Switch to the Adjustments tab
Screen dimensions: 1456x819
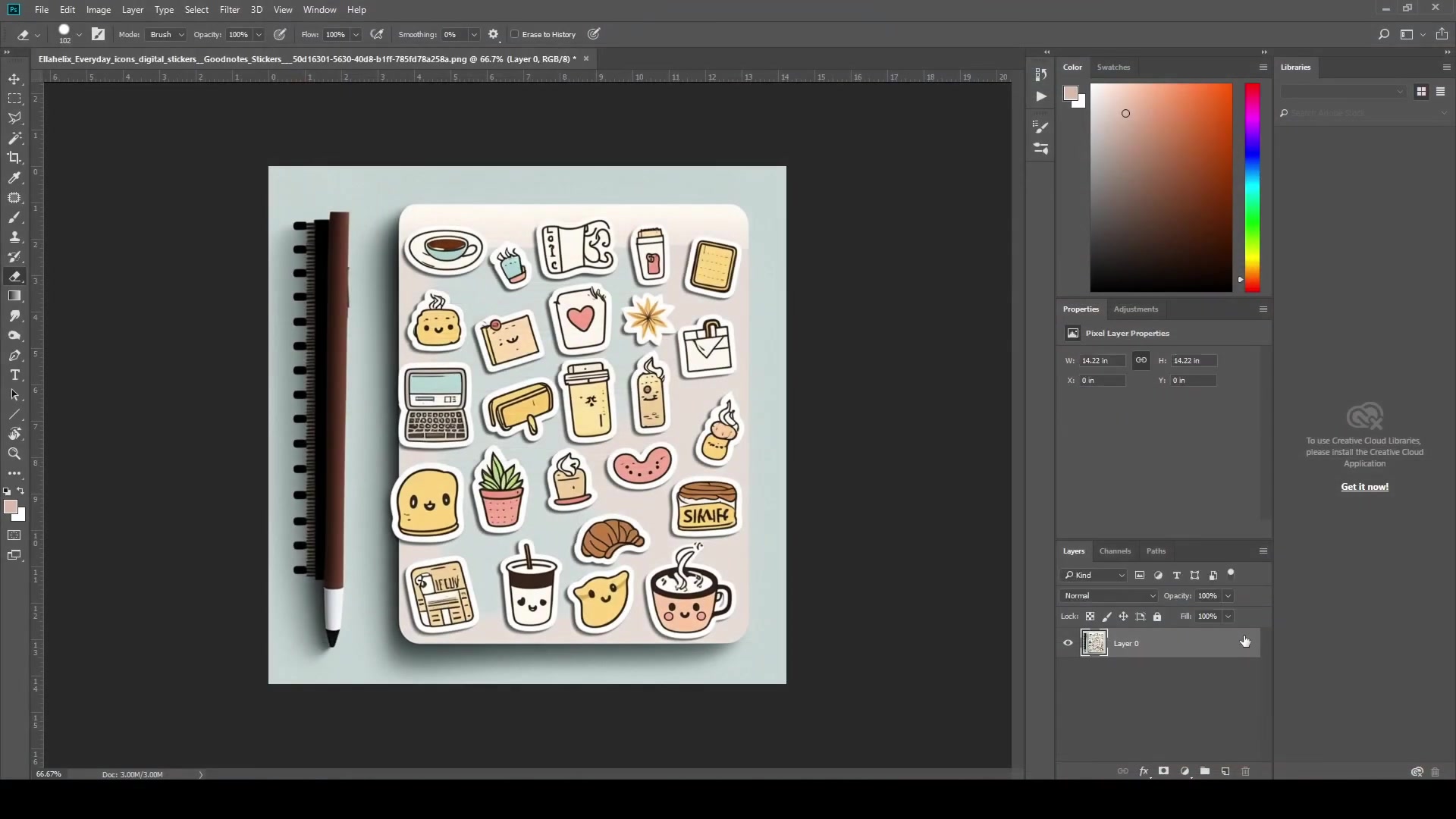(x=1135, y=309)
